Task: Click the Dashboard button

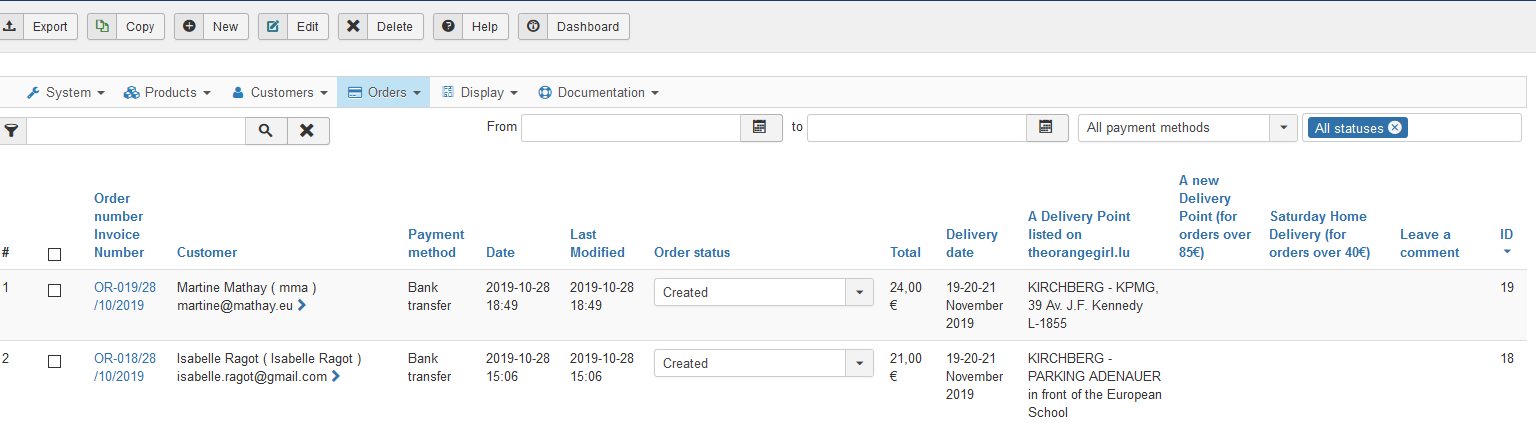Action: [574, 26]
